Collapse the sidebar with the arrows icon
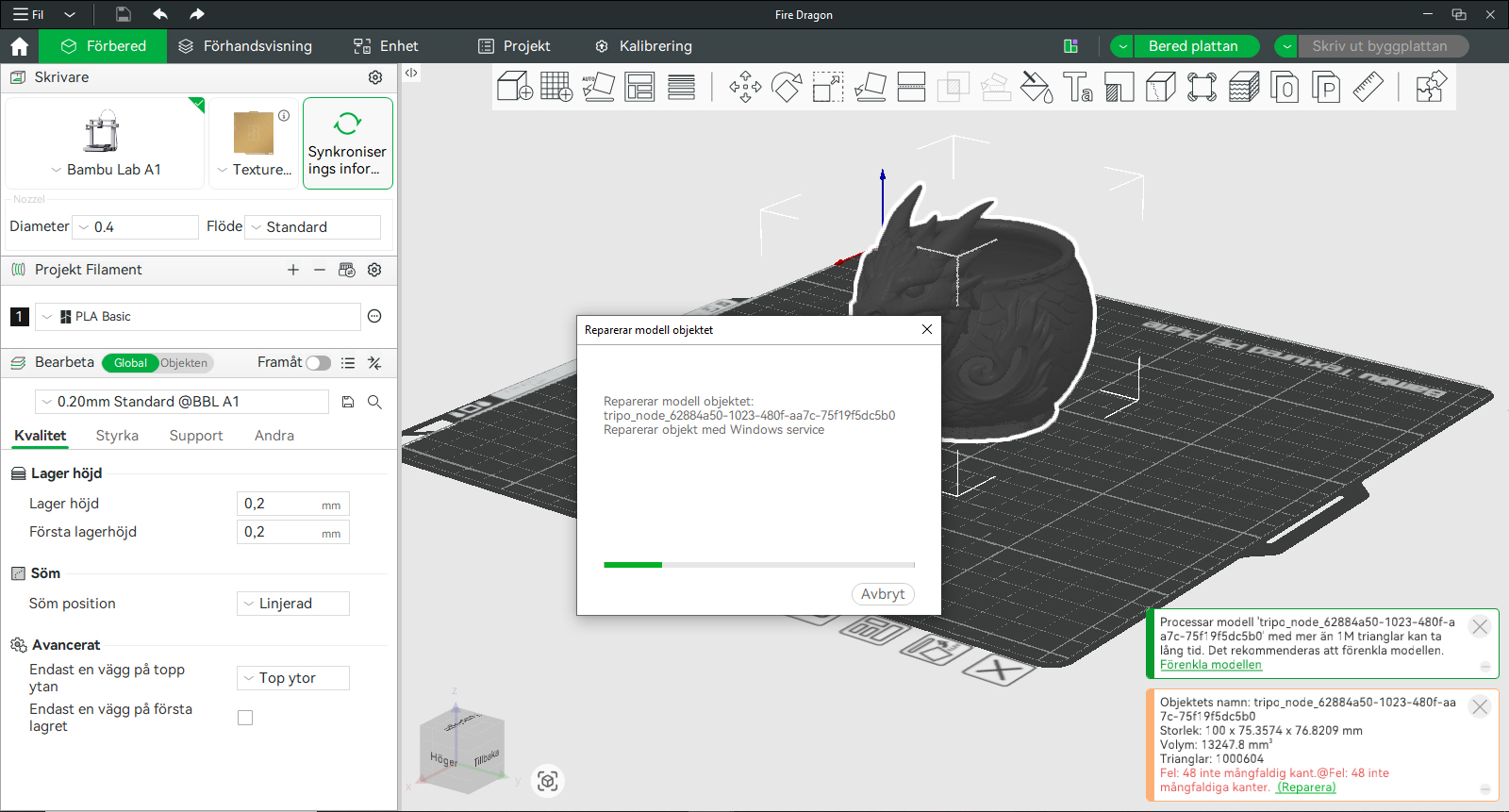1509x812 pixels. pyautogui.click(x=411, y=73)
